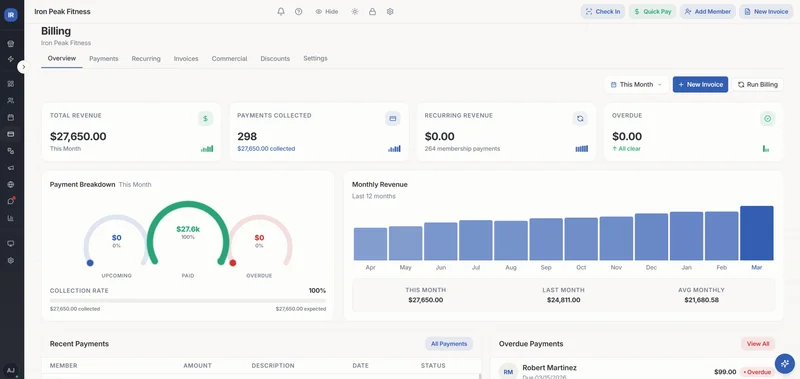
Task: Click top bar New Invoice button
Action: [x=766, y=12]
